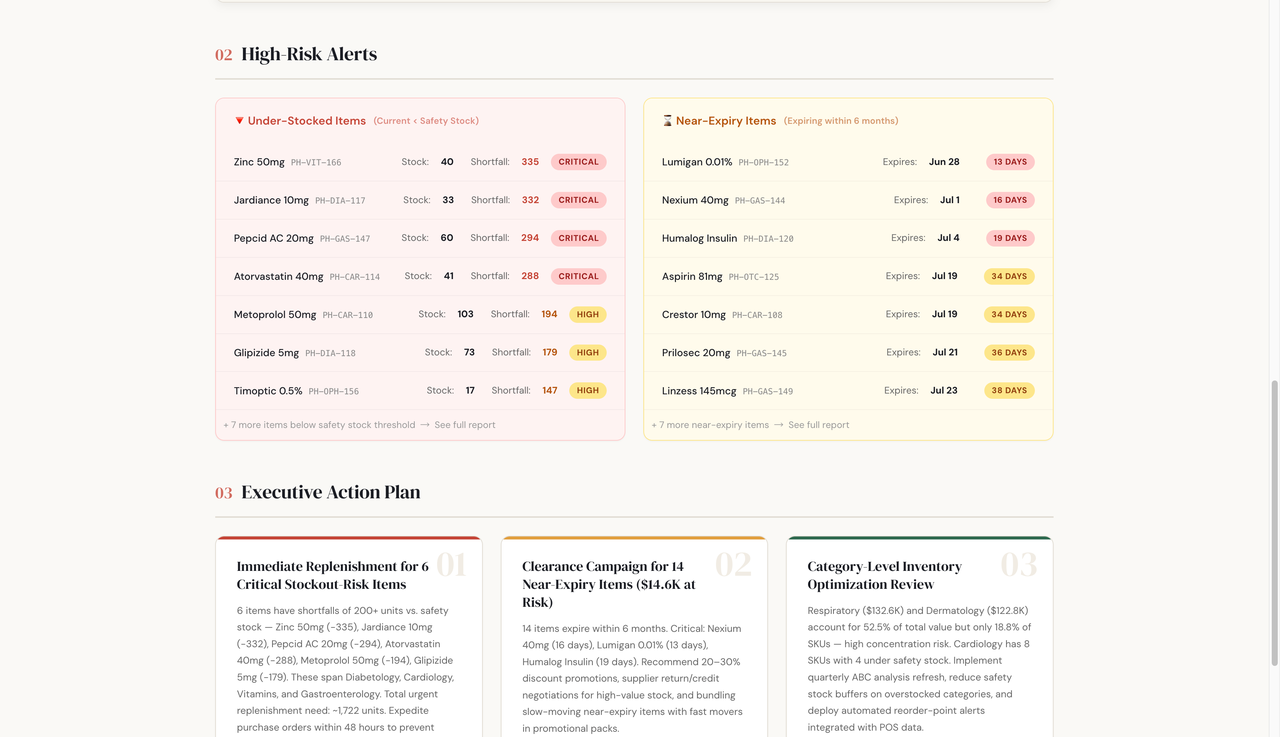
Task: Click the Lumigan expiry date Jun 28
Action: (x=944, y=162)
